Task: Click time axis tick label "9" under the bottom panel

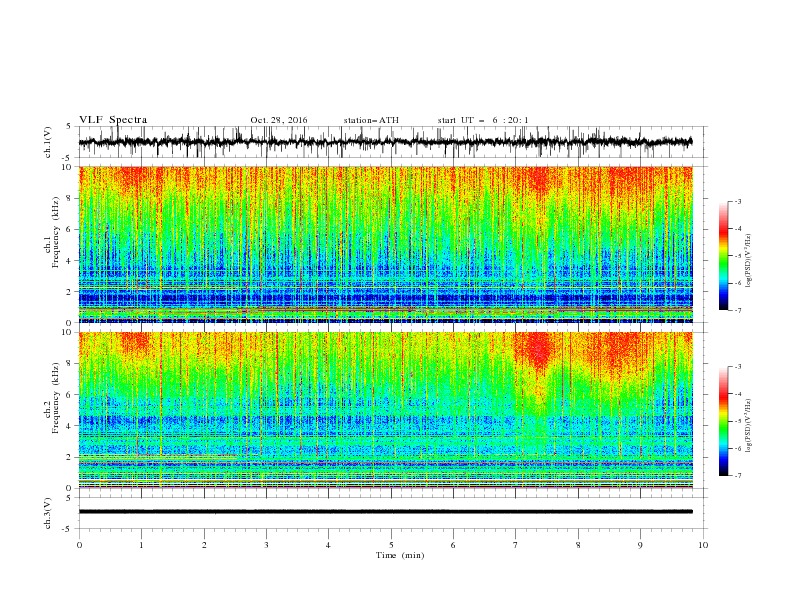Action: coord(640,545)
